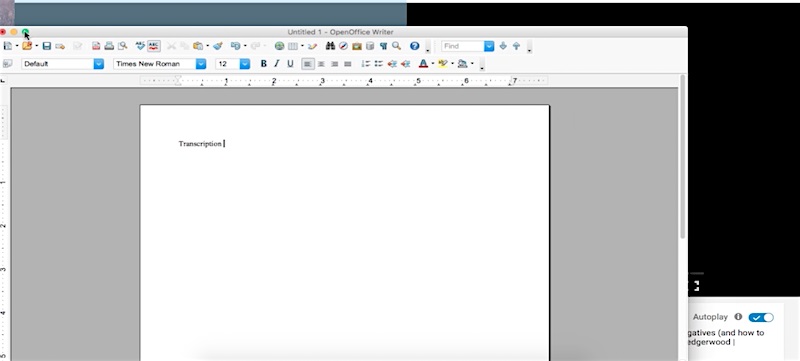Screen dimensions: 800x361
Task: Open OpenOffice Help
Action: coord(414,46)
